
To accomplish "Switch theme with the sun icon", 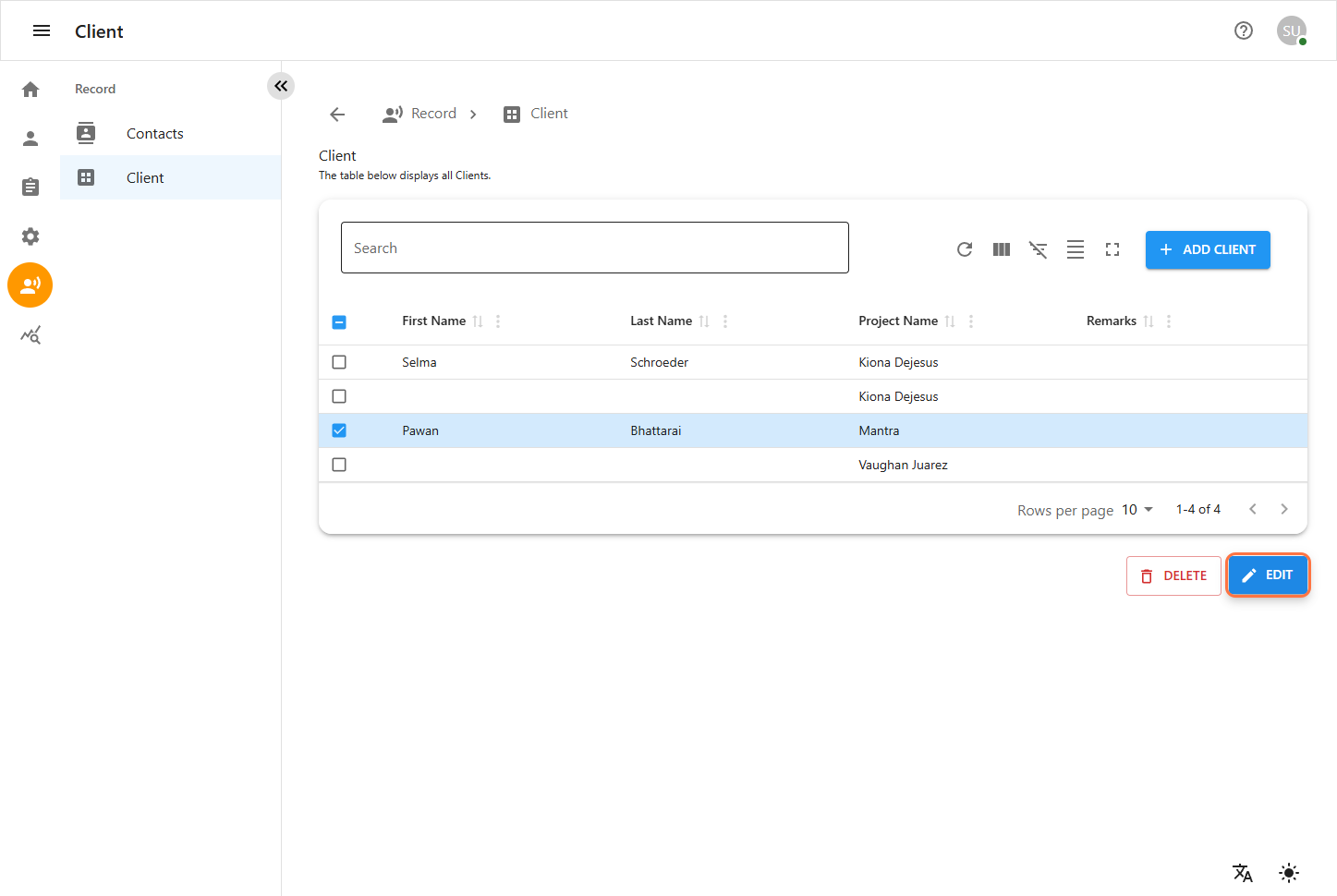I will tap(1289, 873).
